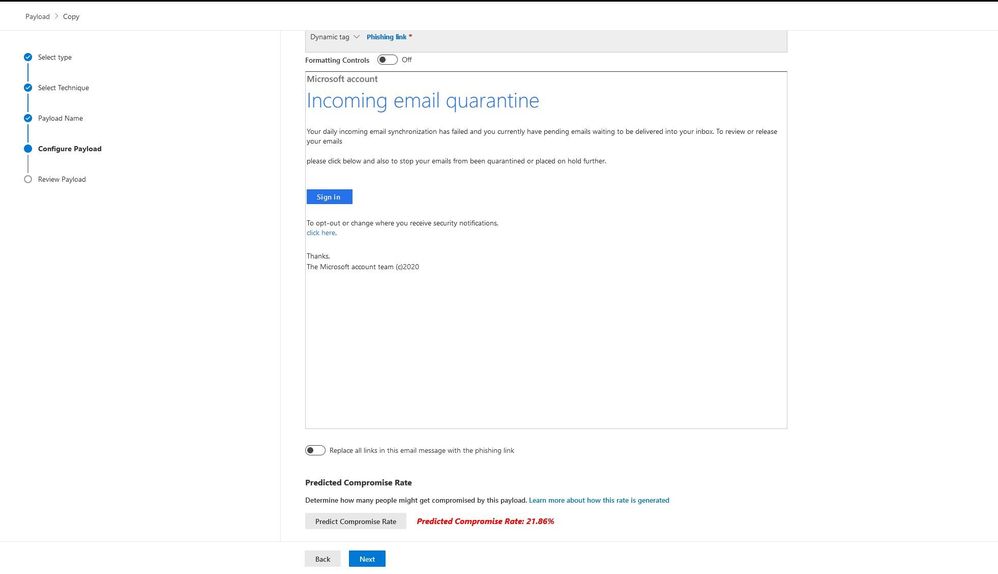This screenshot has height=574, width=998.
Task: Click the Sign in button in email body
Action: tap(329, 197)
